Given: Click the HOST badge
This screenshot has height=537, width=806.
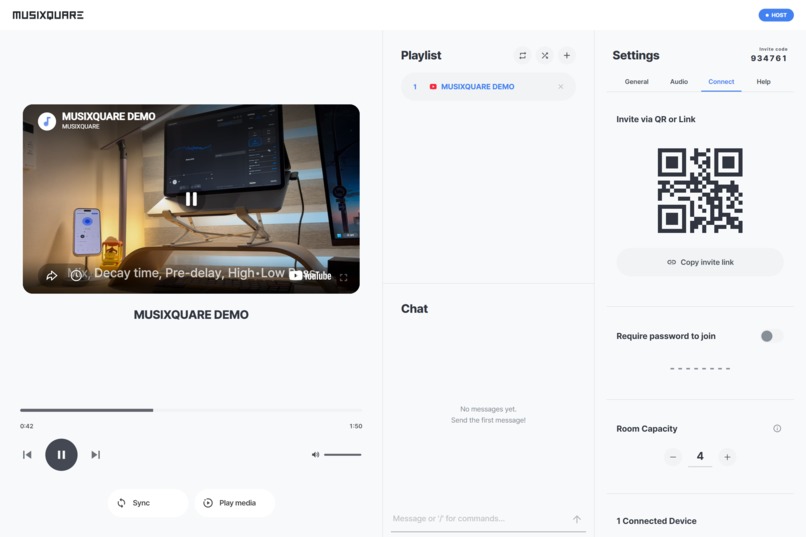Looking at the screenshot, I should pos(776,15).
